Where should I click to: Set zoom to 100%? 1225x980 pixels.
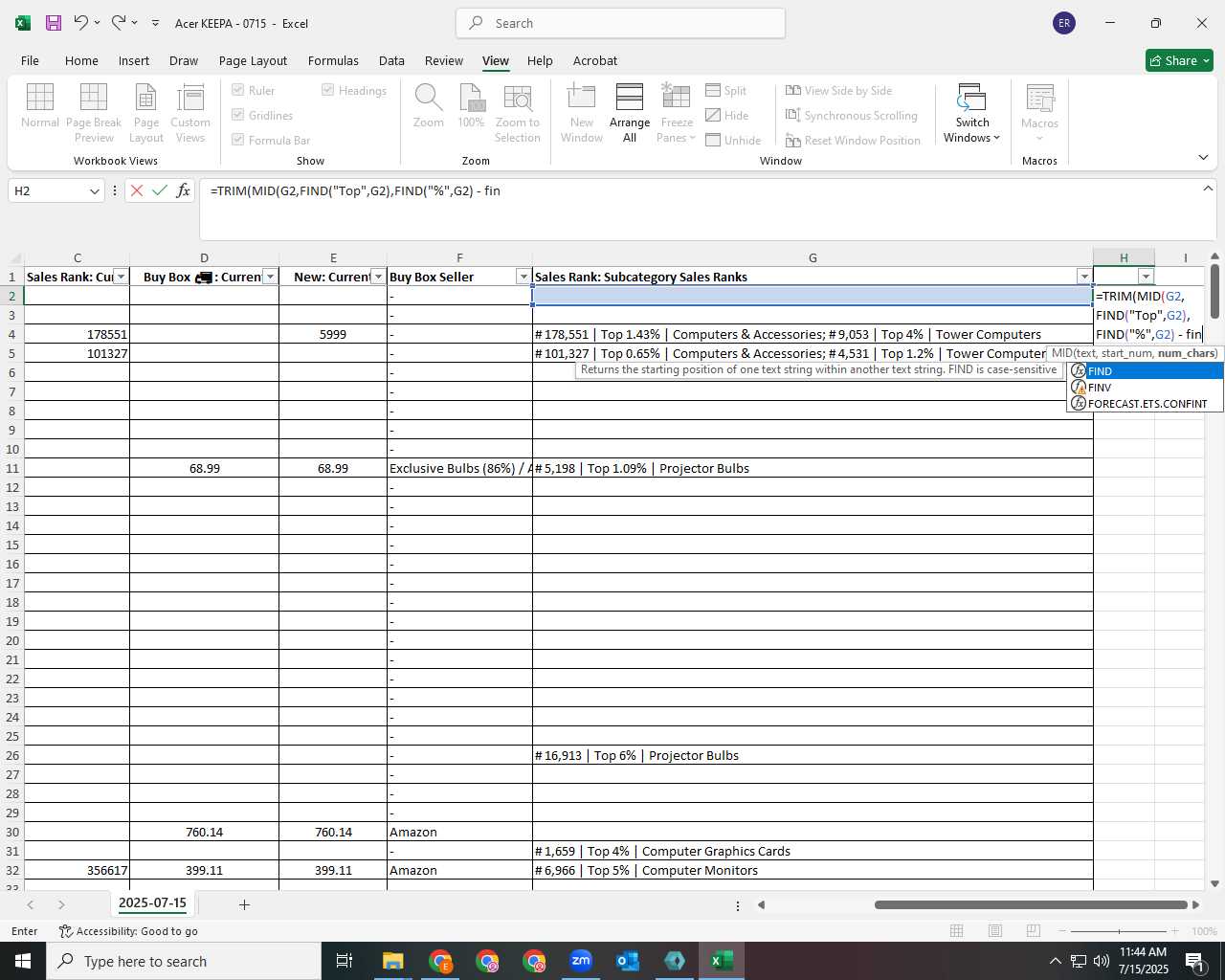tap(471, 105)
